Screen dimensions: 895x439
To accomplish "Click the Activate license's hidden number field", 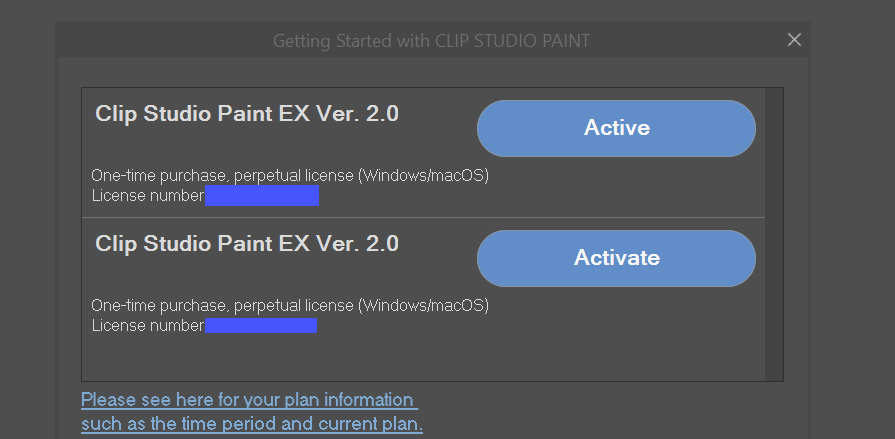I will click(x=261, y=325).
